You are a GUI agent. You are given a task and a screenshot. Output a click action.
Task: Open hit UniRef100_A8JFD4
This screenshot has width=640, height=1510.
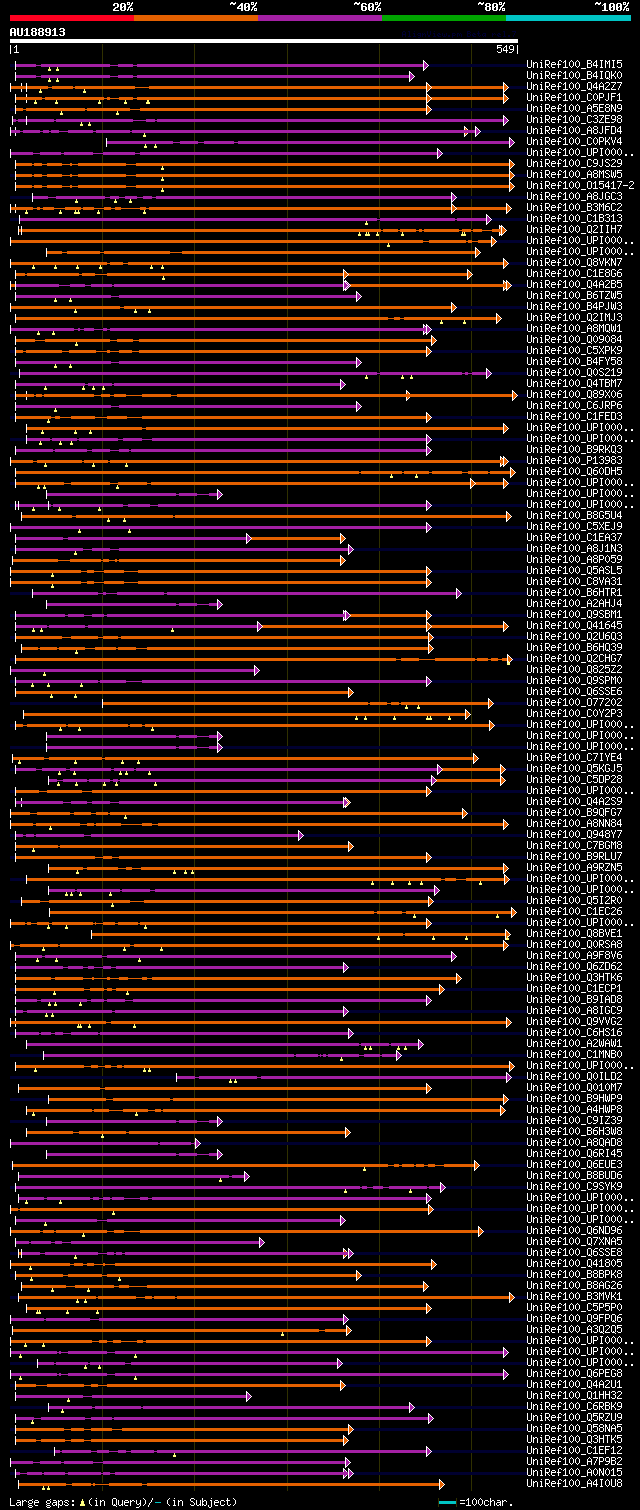[x=574, y=130]
